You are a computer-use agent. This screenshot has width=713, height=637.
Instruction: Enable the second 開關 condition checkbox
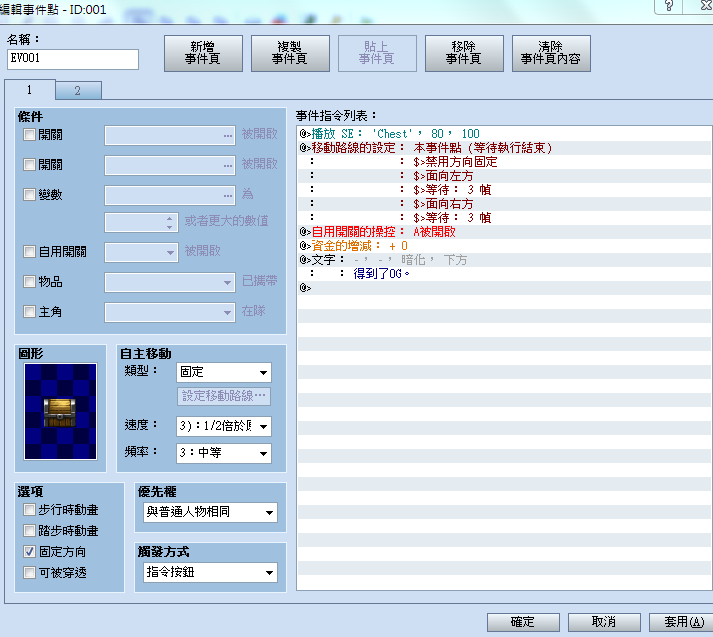(29, 165)
